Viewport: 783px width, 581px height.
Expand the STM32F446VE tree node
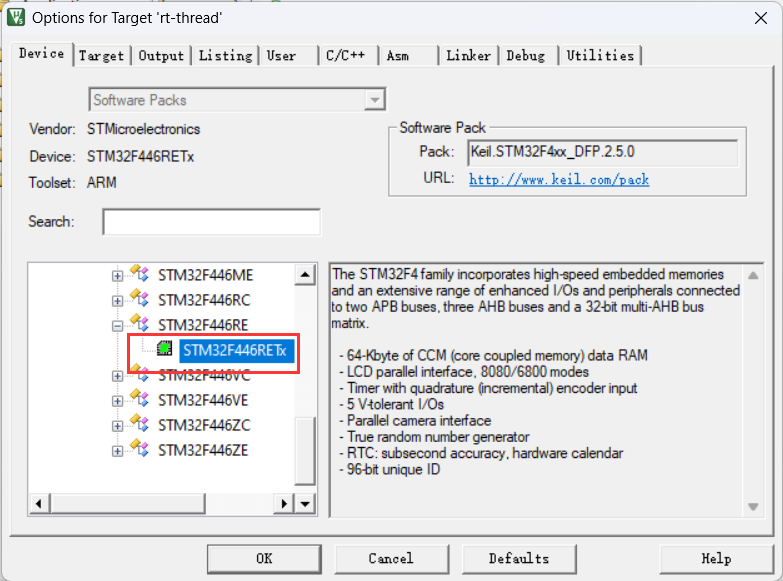click(117, 401)
